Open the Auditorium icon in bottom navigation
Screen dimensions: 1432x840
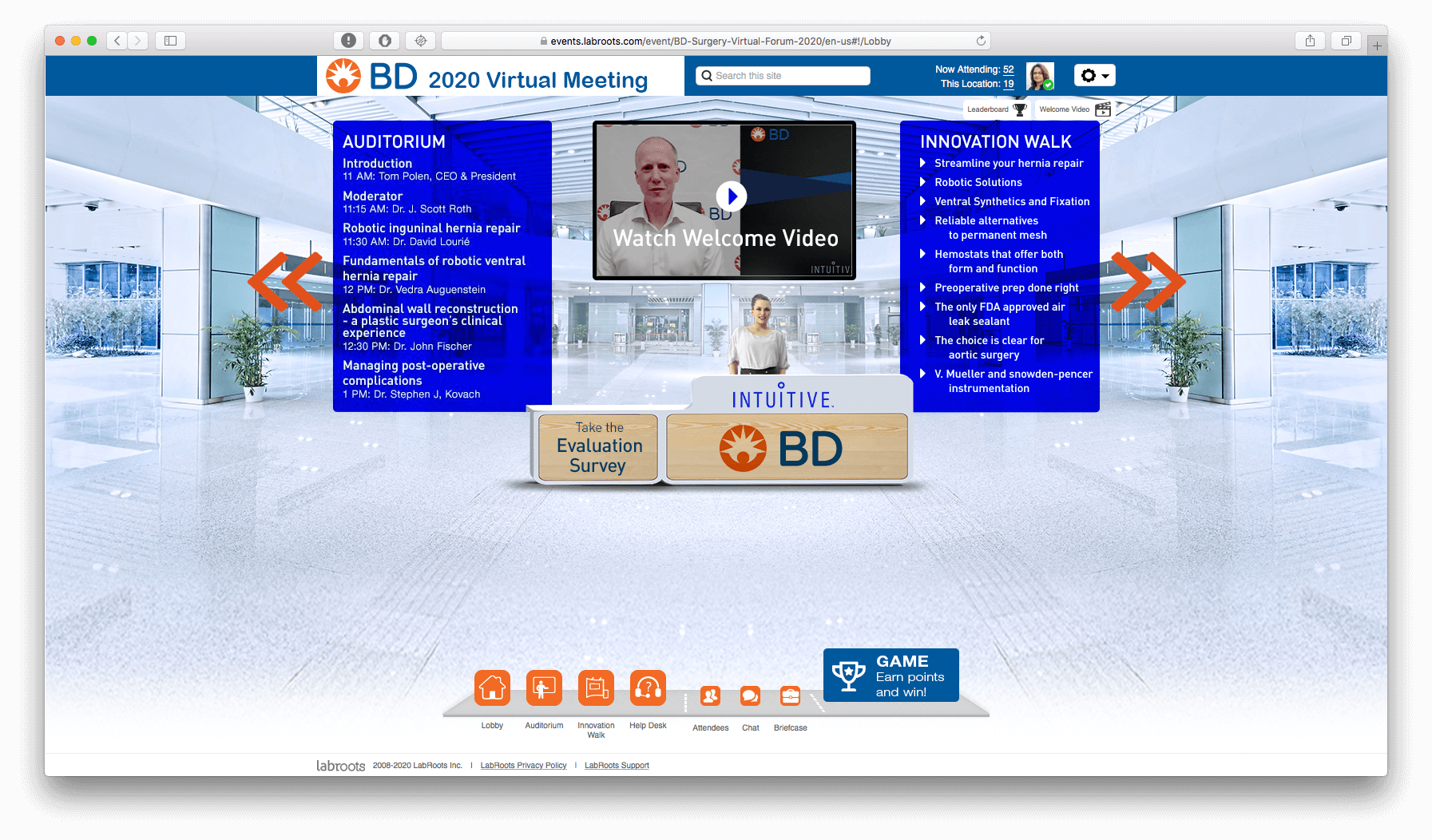tap(544, 687)
